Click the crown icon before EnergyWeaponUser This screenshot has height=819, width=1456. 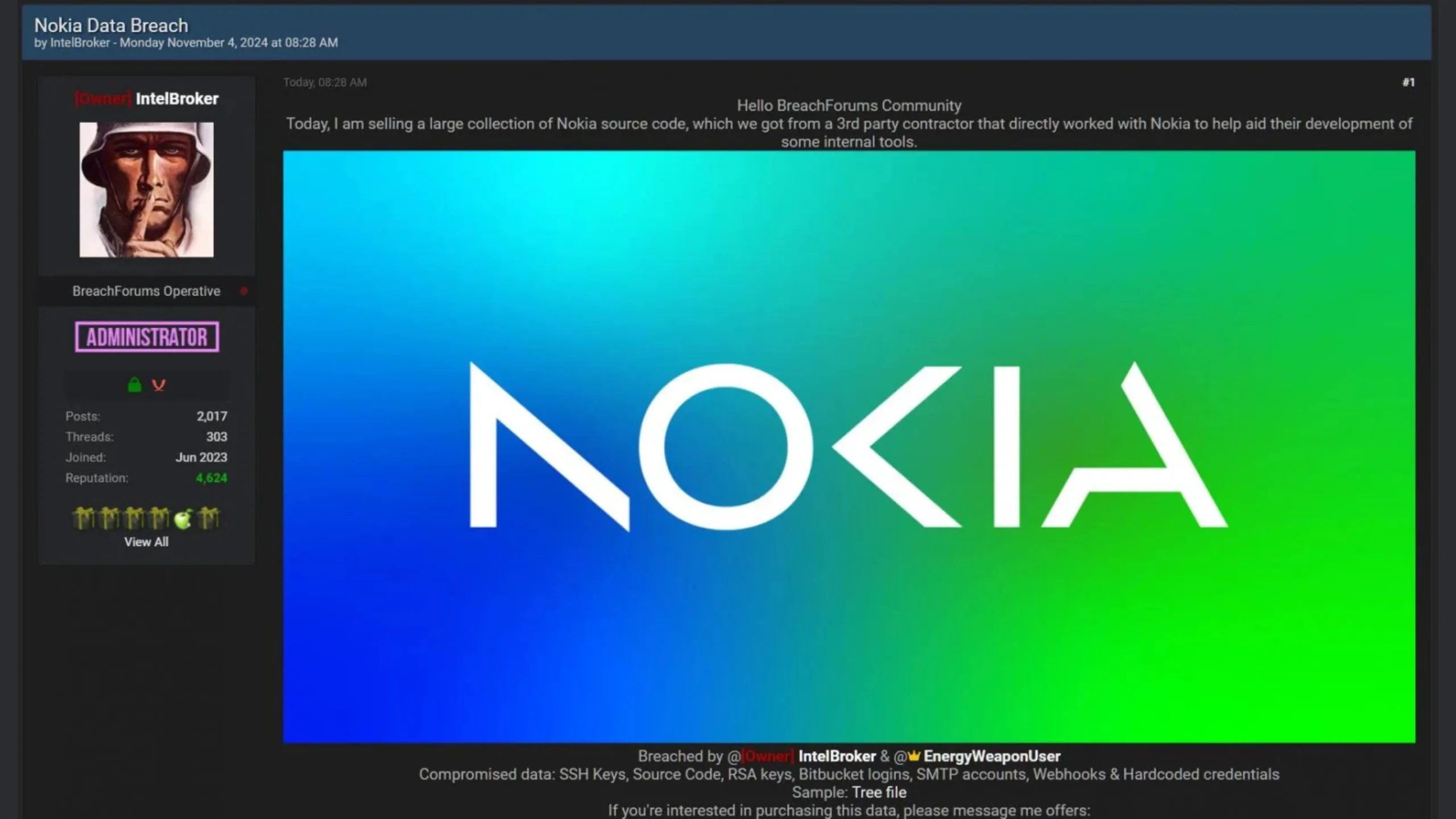pyautogui.click(x=914, y=756)
